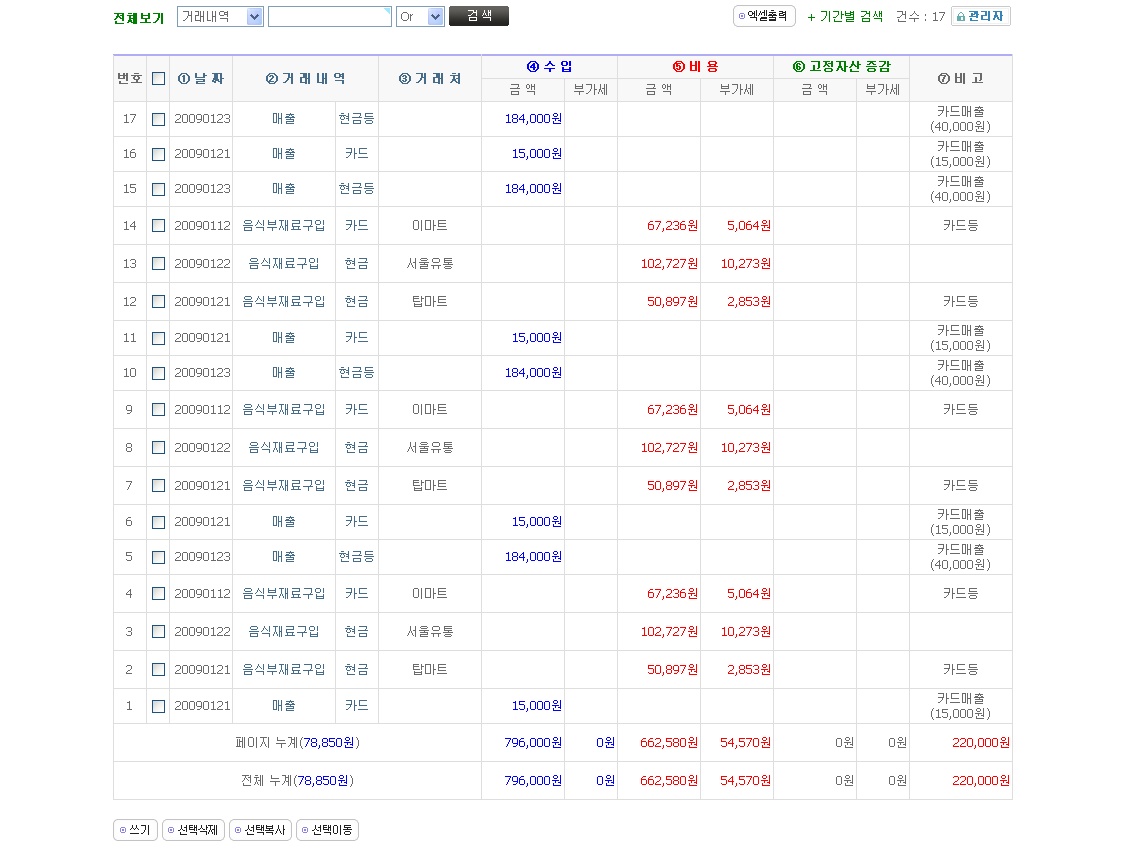
Task: Click the 쓰기 write button
Action: tap(135, 830)
